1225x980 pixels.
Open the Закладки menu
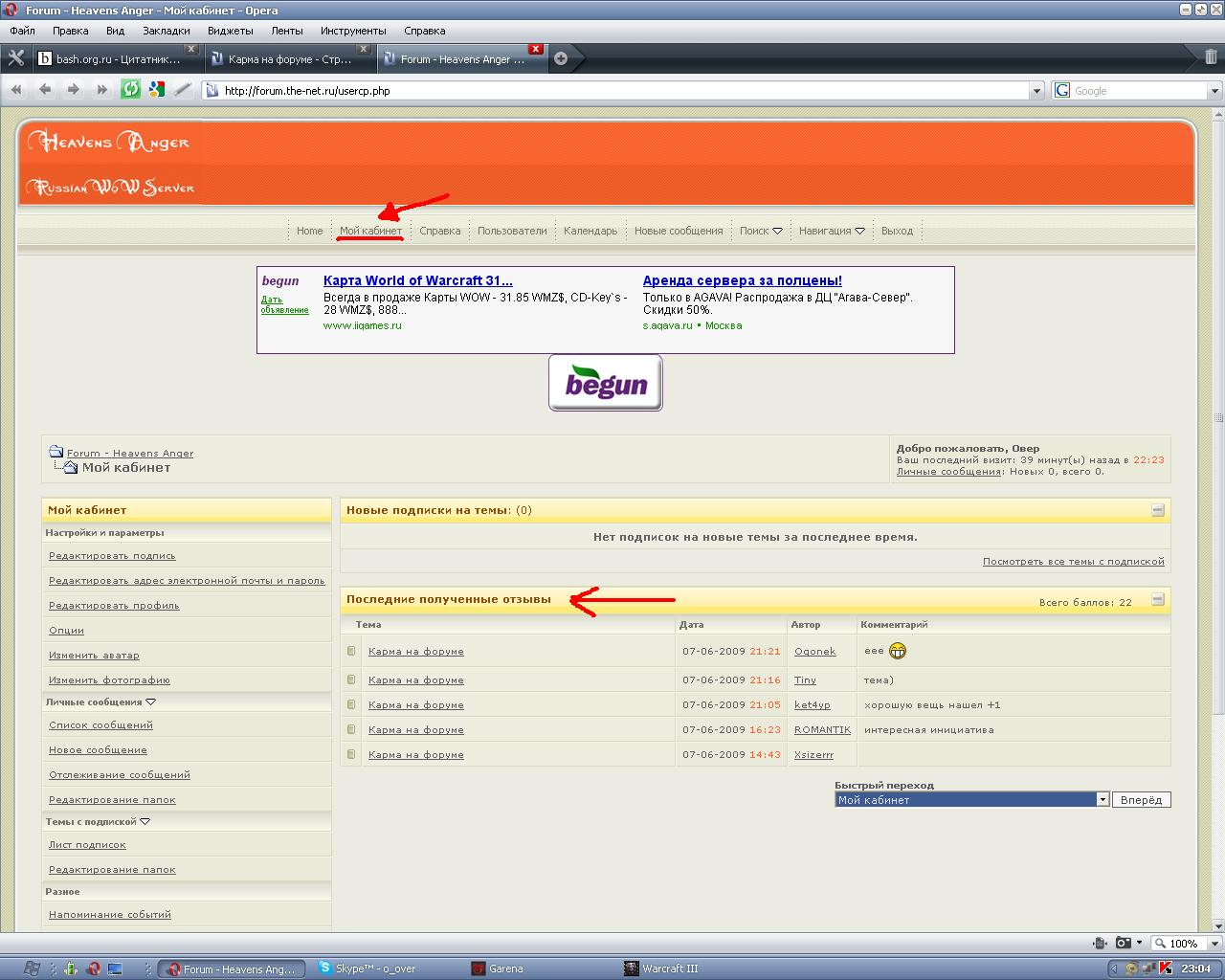[x=167, y=31]
